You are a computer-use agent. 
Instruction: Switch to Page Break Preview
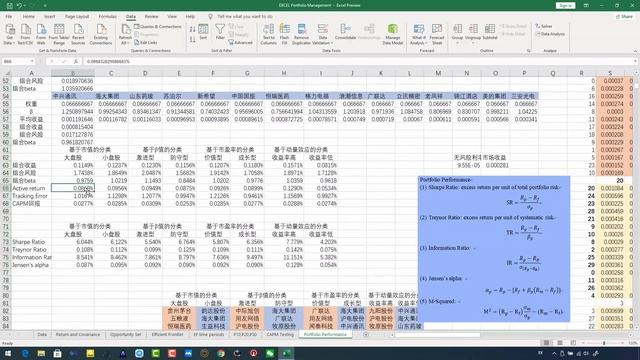pos(573,343)
